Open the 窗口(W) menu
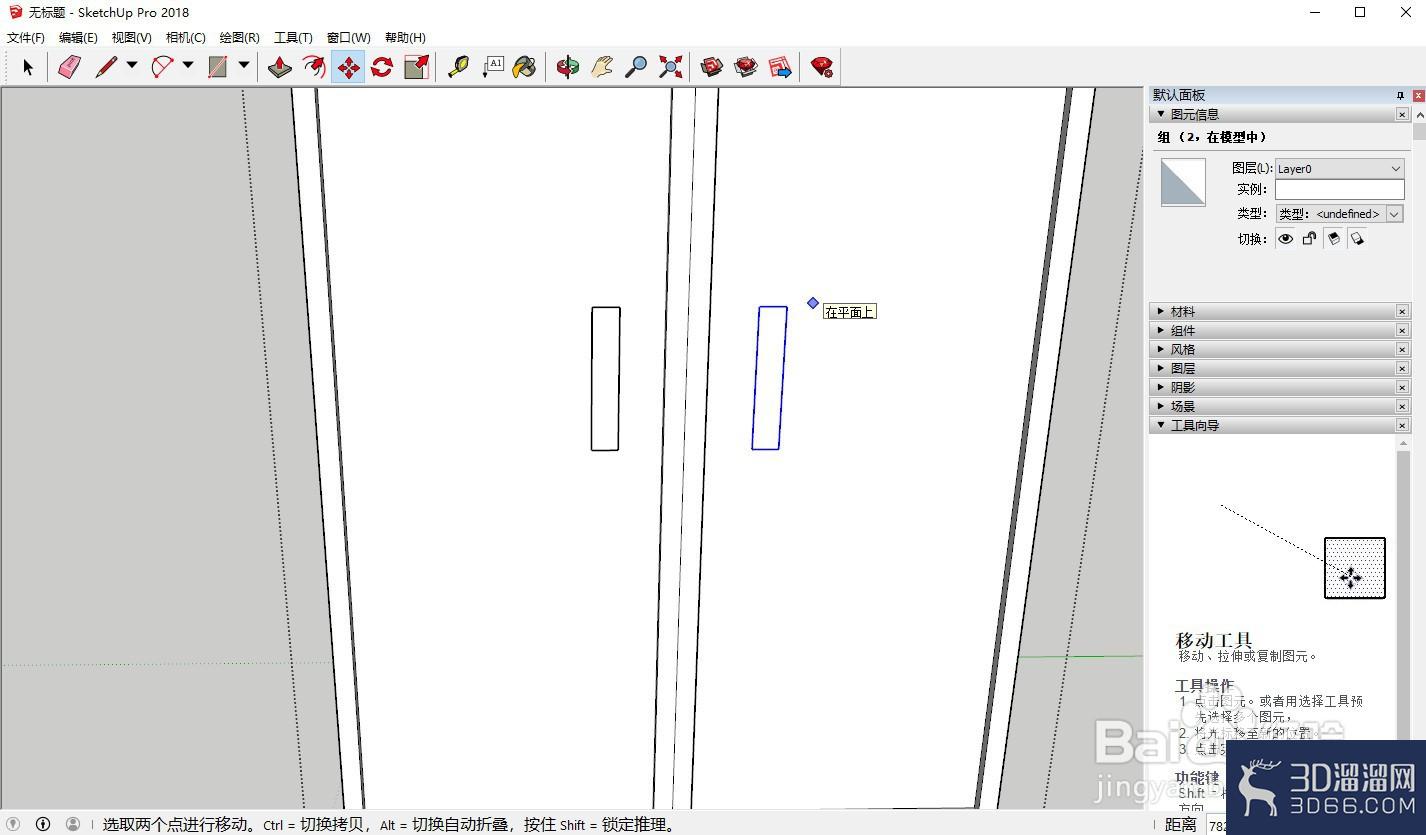1426x835 pixels. click(x=348, y=38)
